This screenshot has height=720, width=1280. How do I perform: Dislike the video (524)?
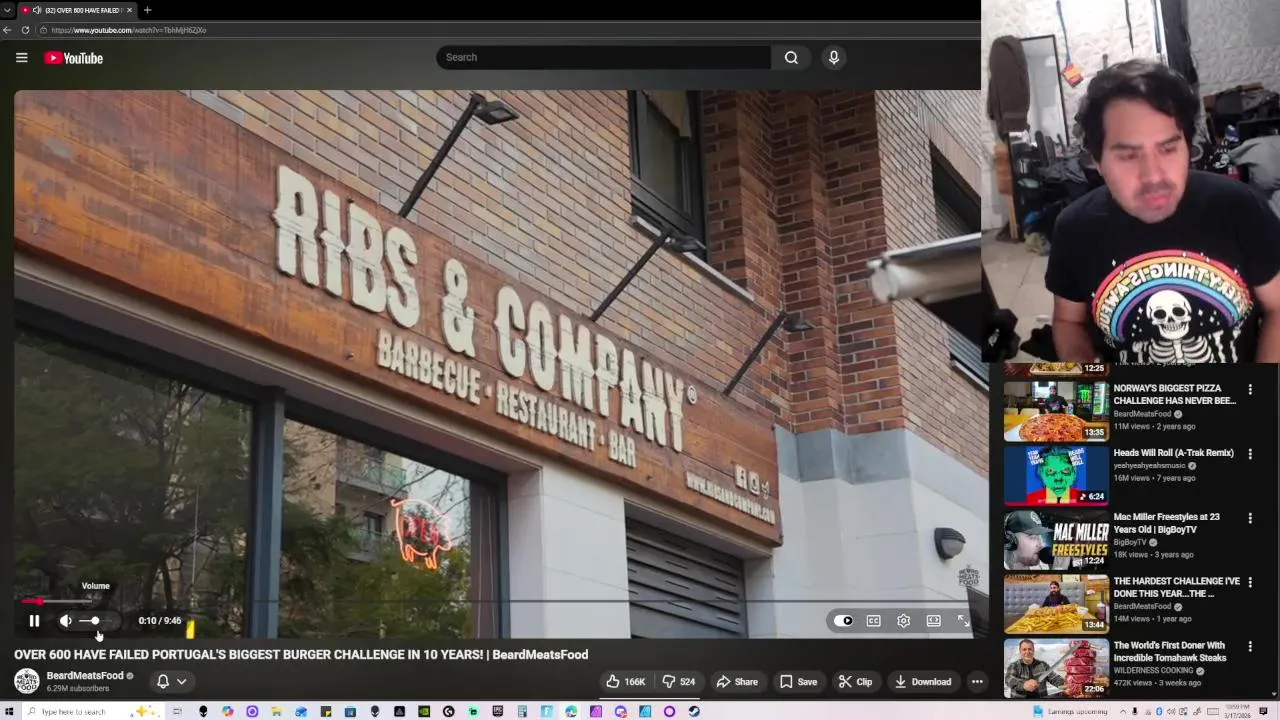point(679,682)
